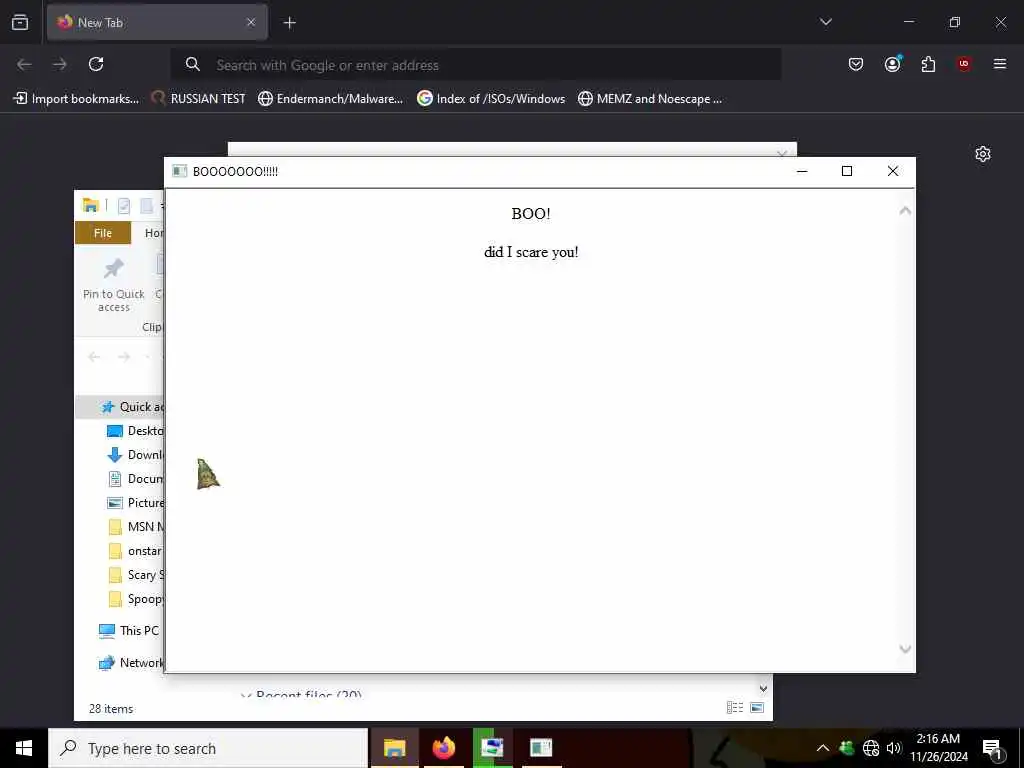Open File tab in File Explorer
The width and height of the screenshot is (1024, 768).
point(103,233)
